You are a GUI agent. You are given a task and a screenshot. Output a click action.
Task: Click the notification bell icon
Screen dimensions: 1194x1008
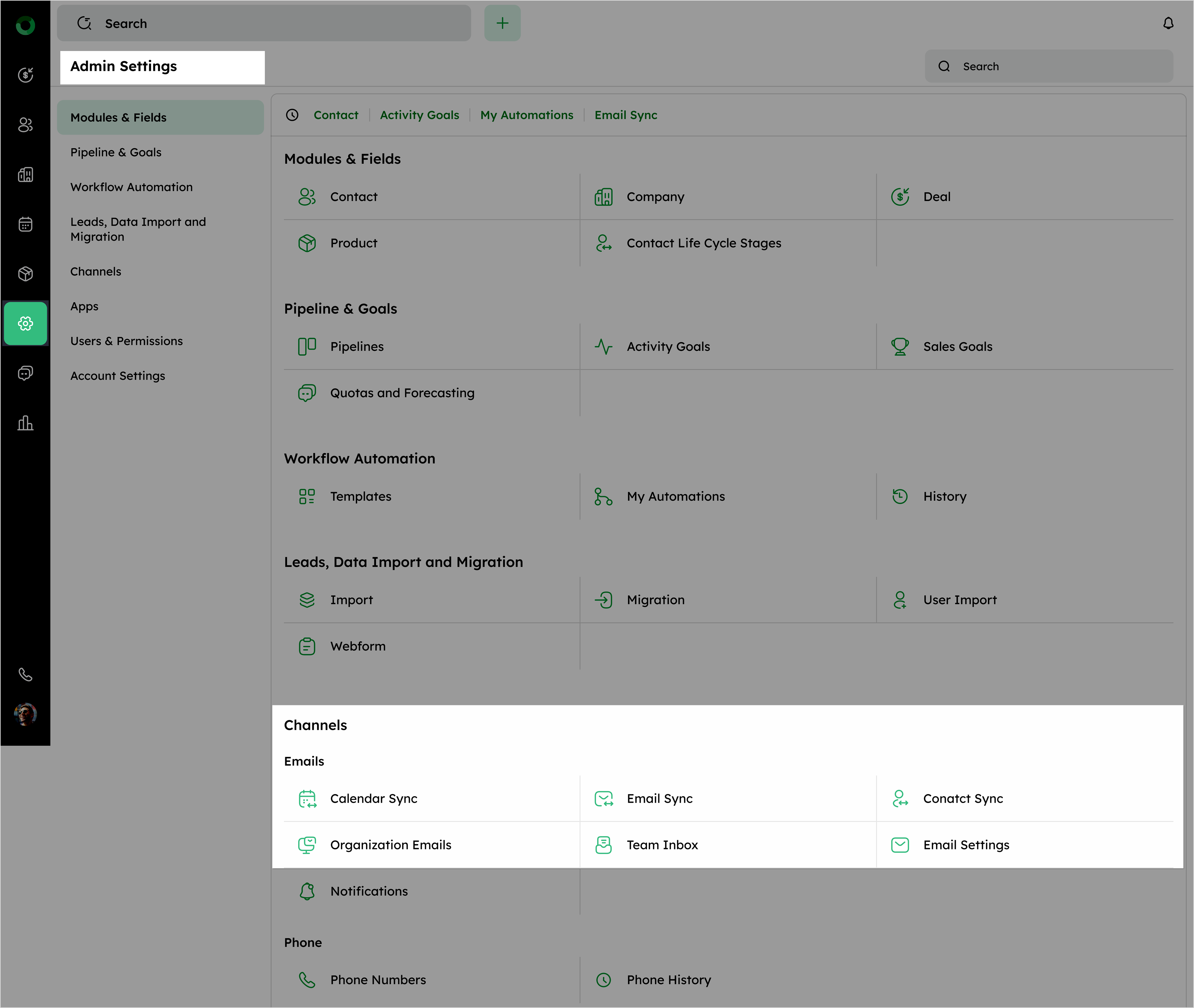[1168, 24]
